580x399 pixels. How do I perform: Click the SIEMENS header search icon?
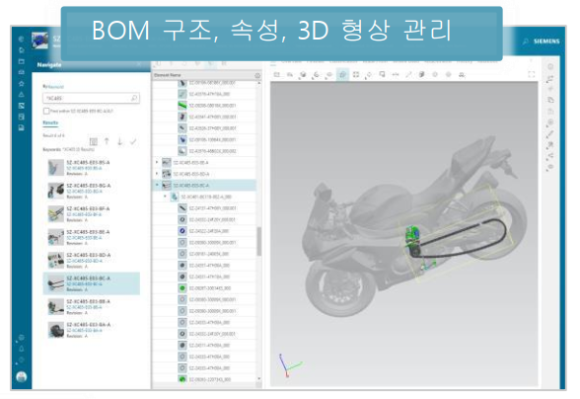coord(526,41)
